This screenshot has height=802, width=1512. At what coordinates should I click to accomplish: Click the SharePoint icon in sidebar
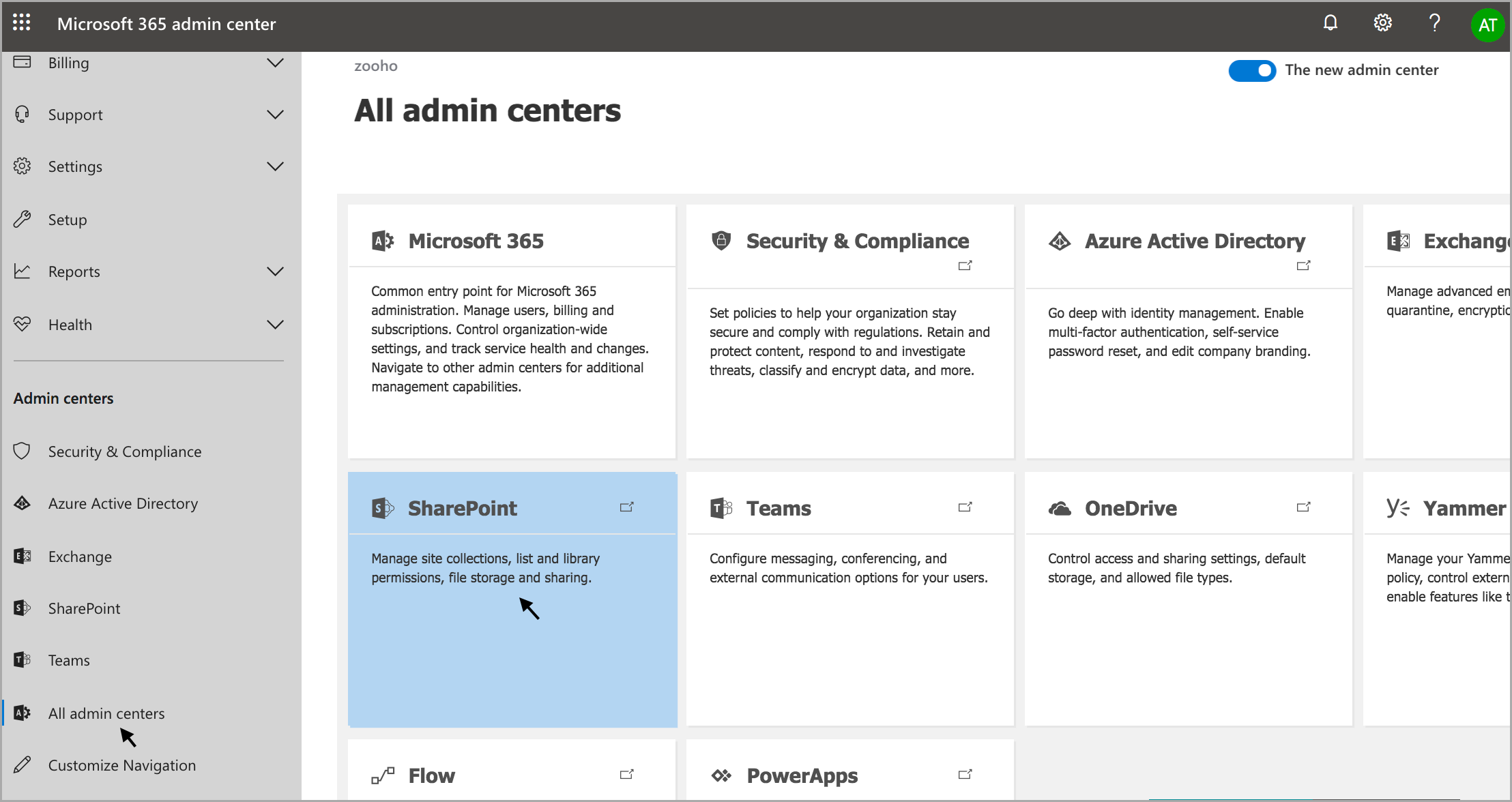click(x=22, y=608)
